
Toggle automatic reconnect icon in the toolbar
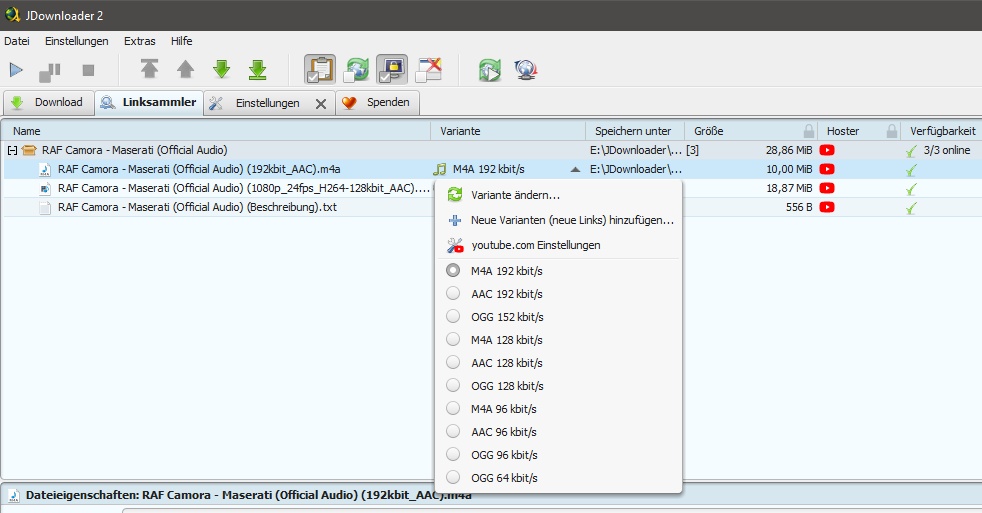point(356,69)
